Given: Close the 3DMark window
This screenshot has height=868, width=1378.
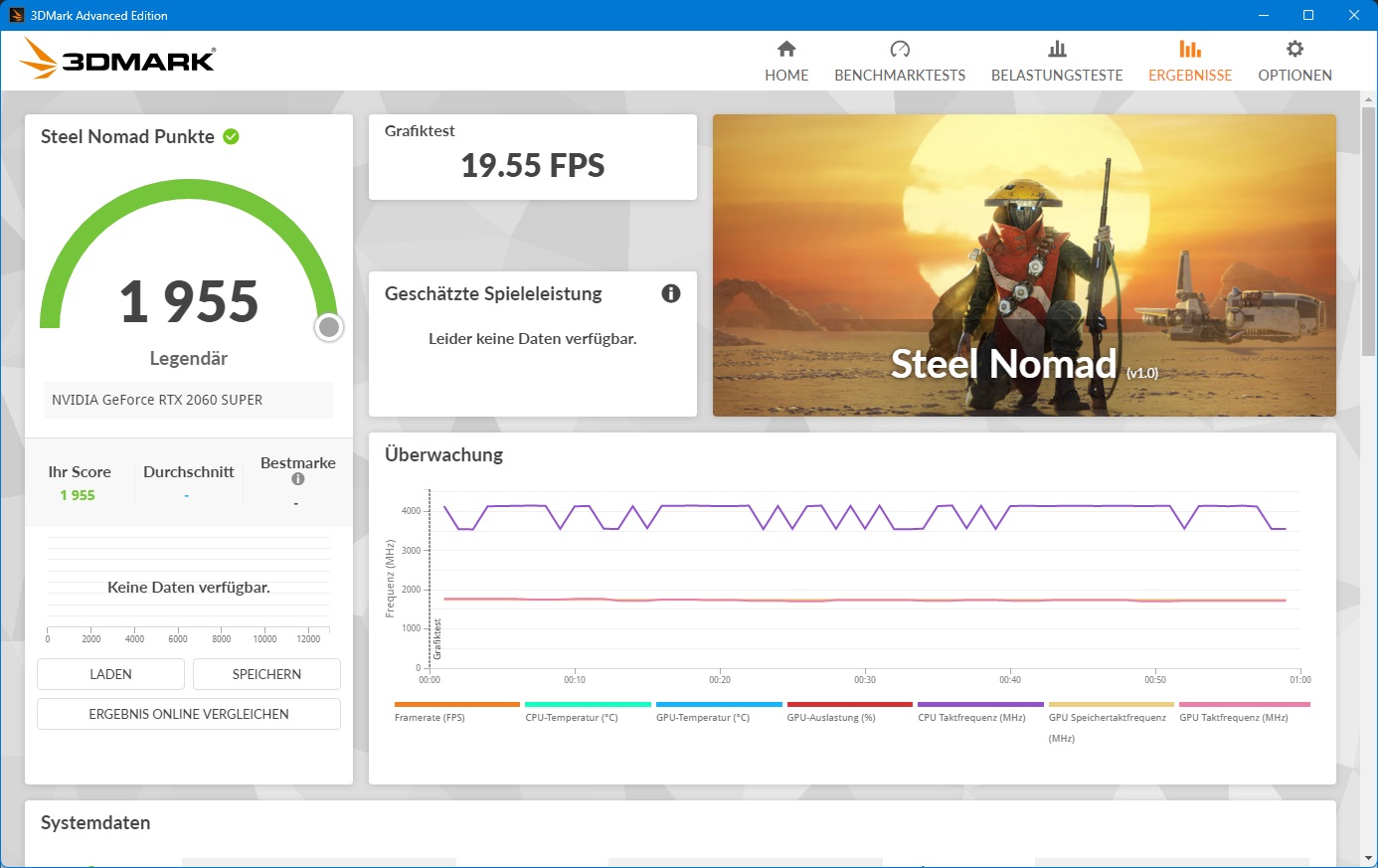Looking at the screenshot, I should click(1354, 15).
